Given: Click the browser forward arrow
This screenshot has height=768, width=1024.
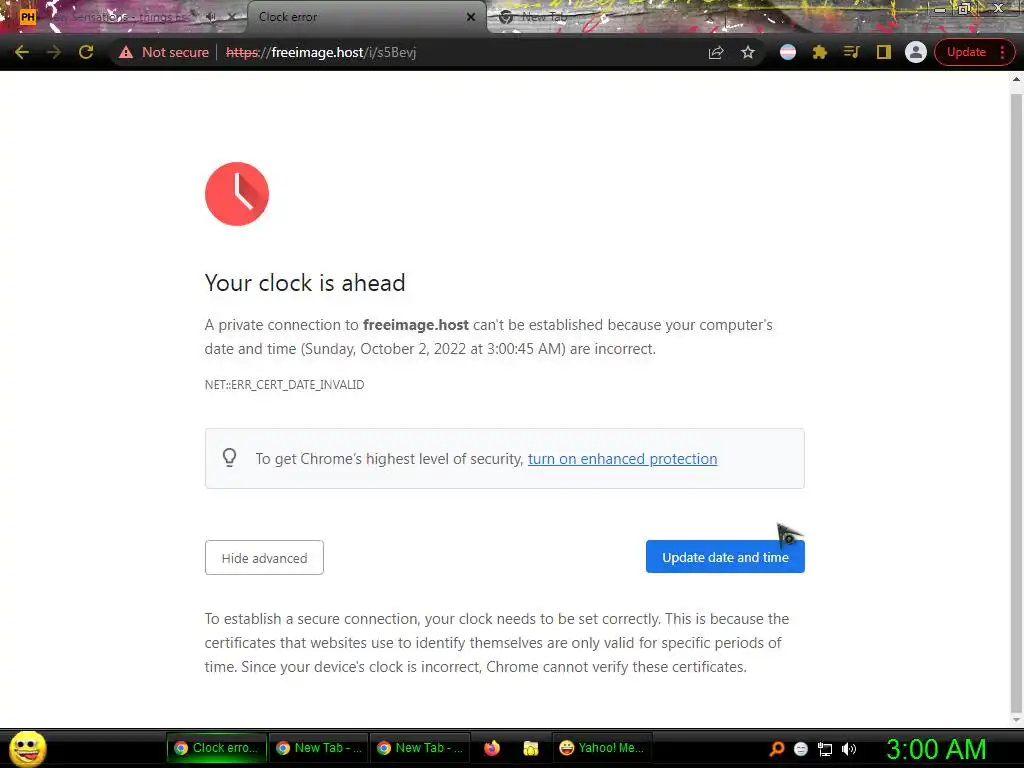Looking at the screenshot, I should pos(54,52).
